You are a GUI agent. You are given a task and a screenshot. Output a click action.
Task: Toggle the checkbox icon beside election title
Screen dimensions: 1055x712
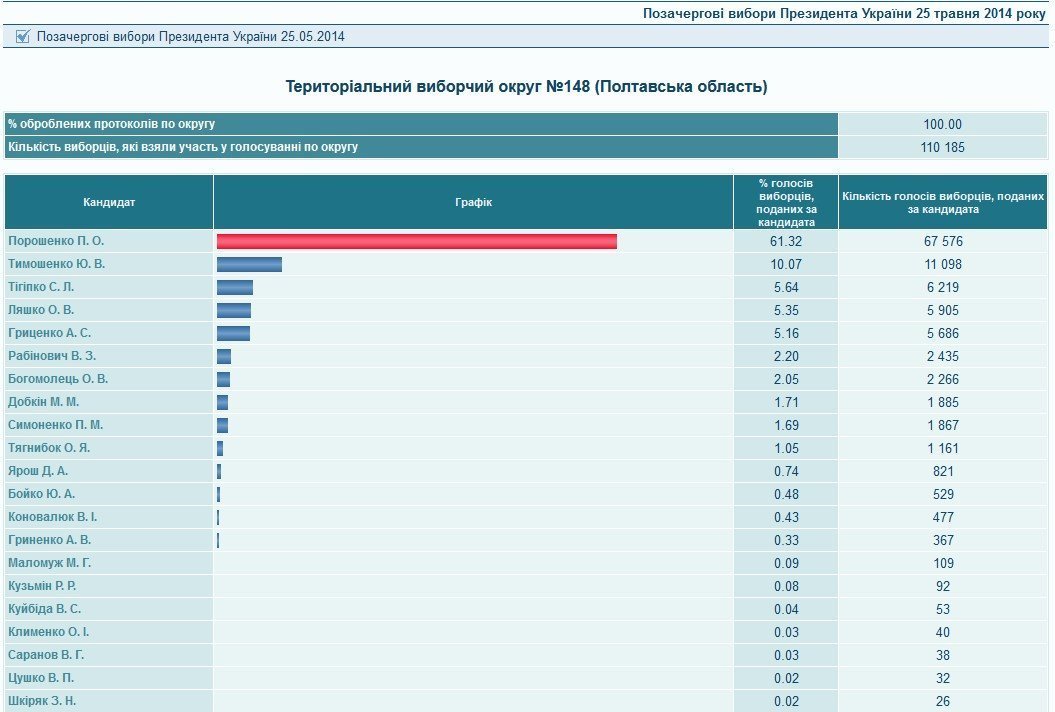[x=23, y=36]
